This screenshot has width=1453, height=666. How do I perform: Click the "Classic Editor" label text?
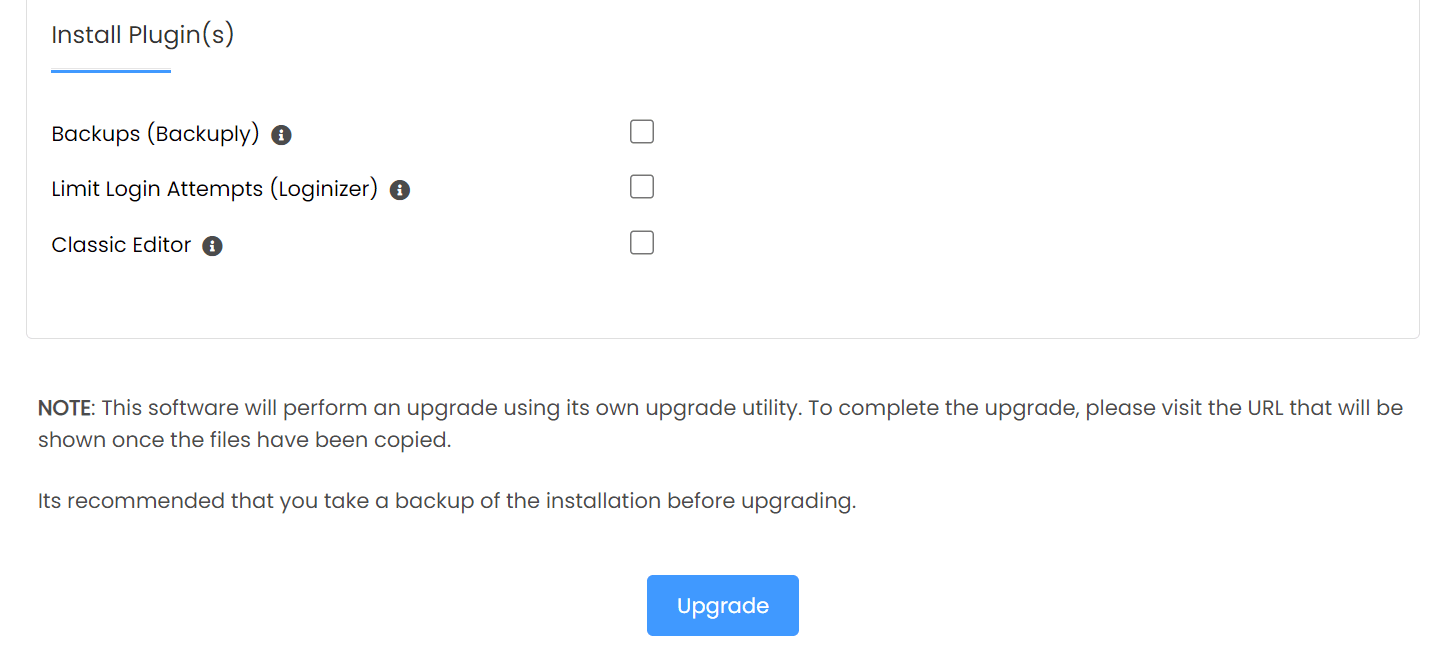point(121,245)
